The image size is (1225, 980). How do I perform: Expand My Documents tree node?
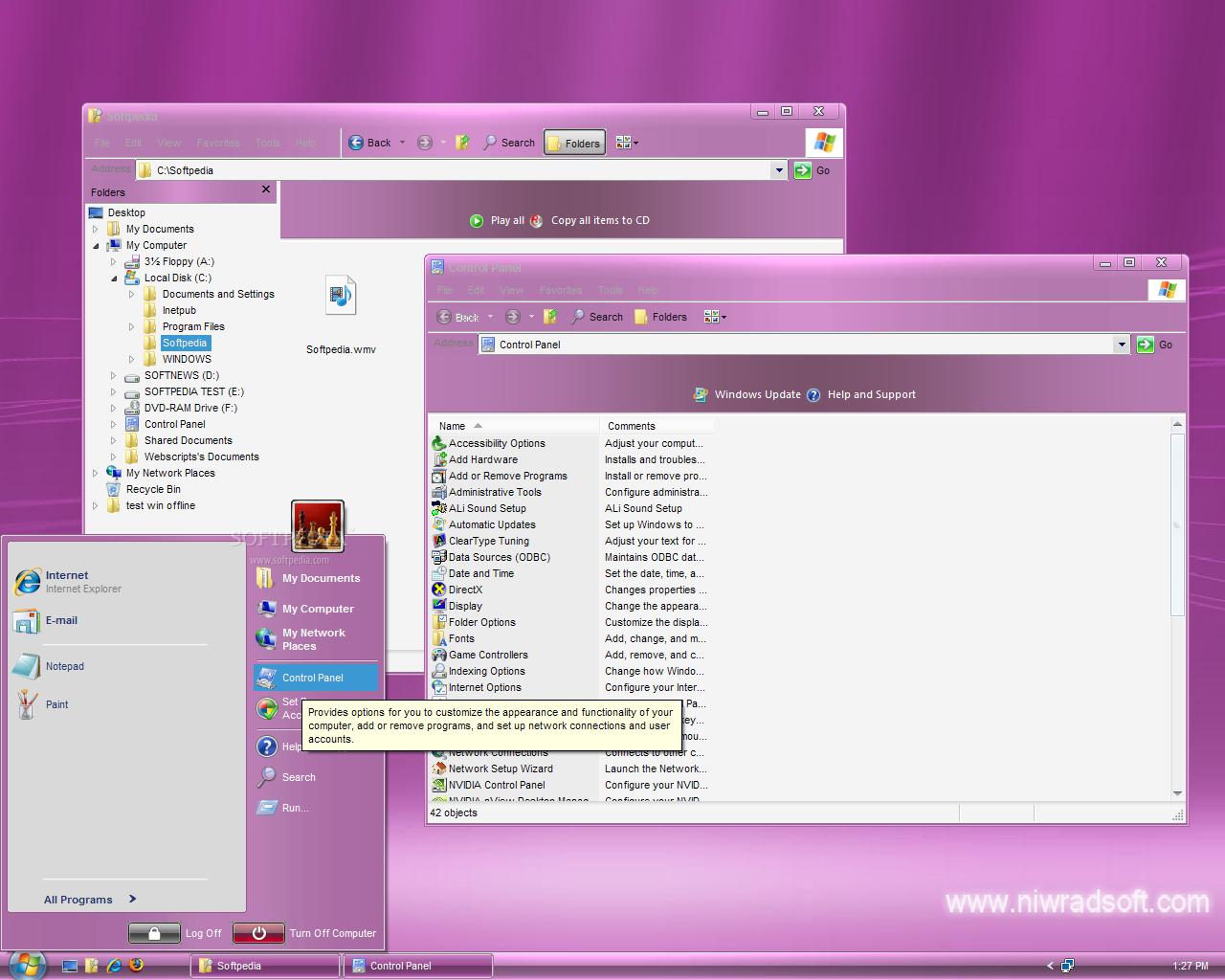(95, 229)
